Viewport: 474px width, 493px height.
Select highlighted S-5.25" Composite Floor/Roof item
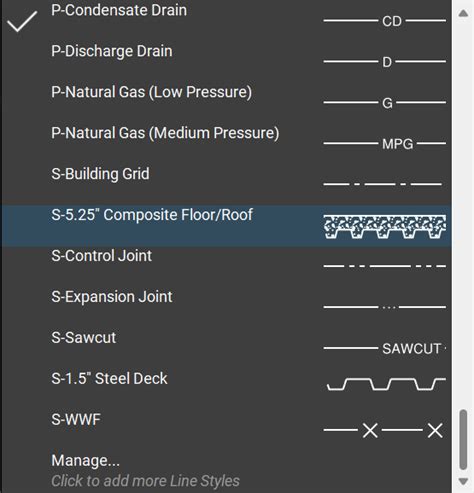tap(227, 226)
